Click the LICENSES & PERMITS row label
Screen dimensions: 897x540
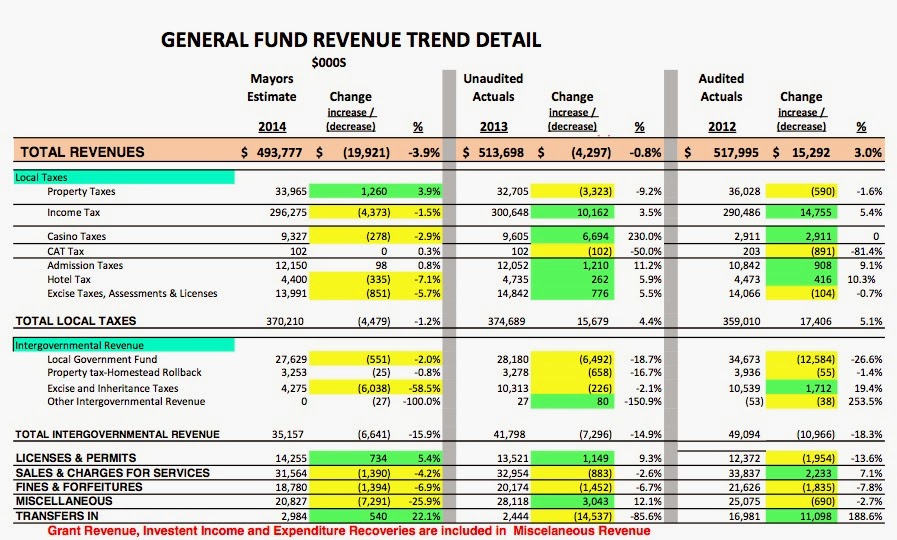(x=76, y=458)
